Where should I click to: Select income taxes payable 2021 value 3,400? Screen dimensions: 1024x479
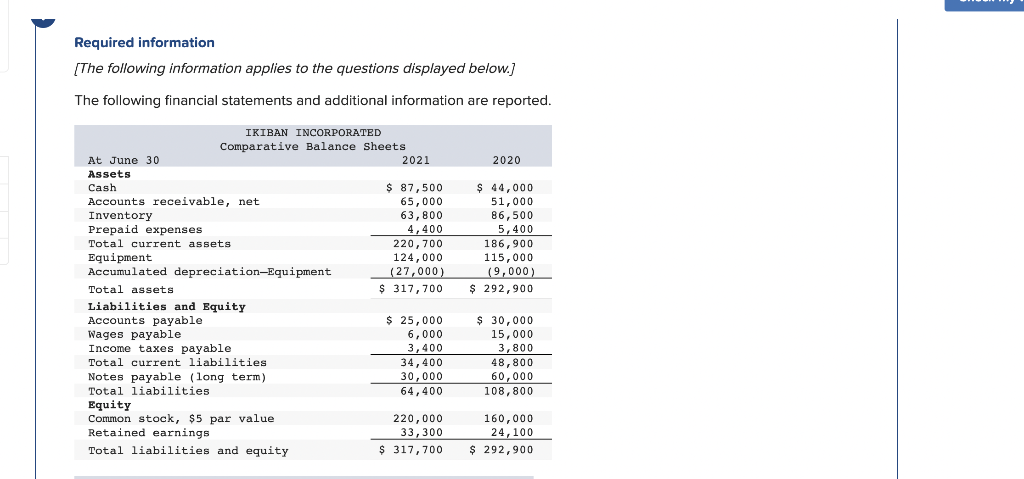coord(425,348)
